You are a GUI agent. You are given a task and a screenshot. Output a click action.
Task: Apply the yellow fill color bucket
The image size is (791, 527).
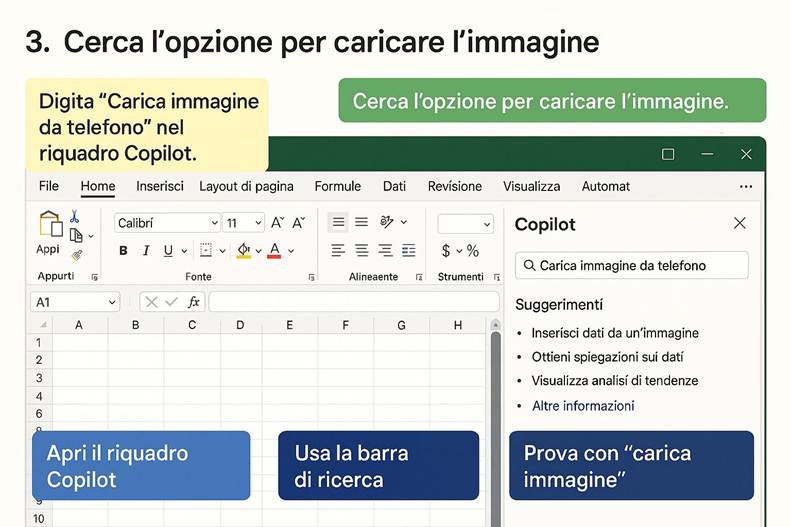(x=244, y=250)
